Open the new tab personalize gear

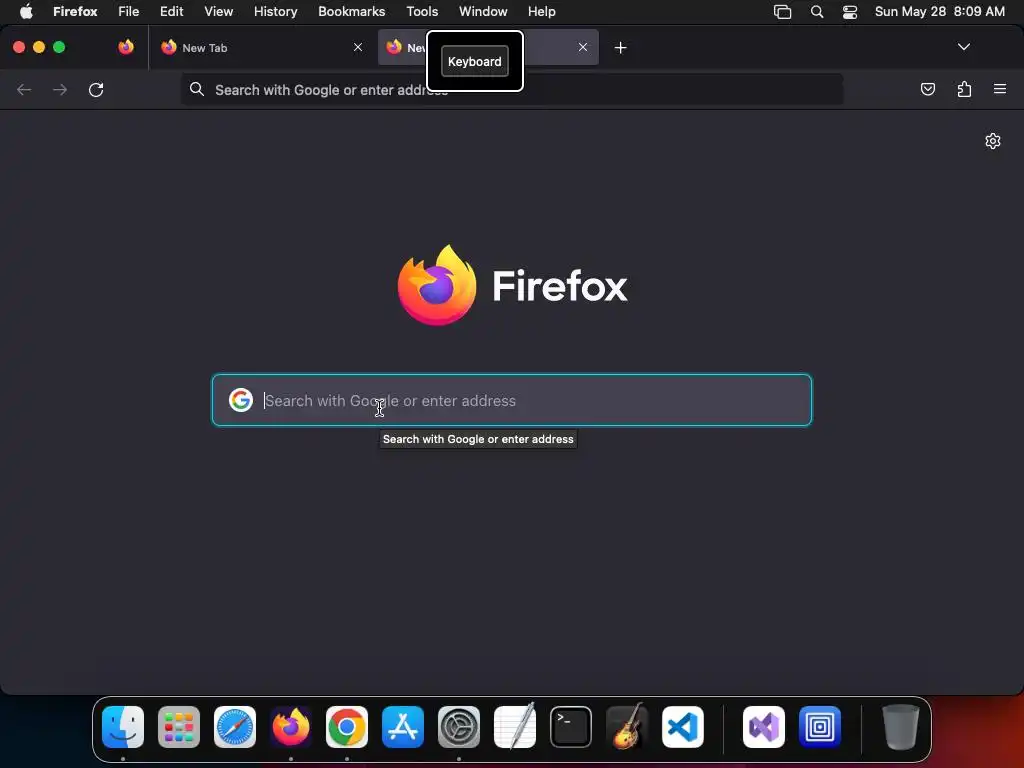[993, 141]
